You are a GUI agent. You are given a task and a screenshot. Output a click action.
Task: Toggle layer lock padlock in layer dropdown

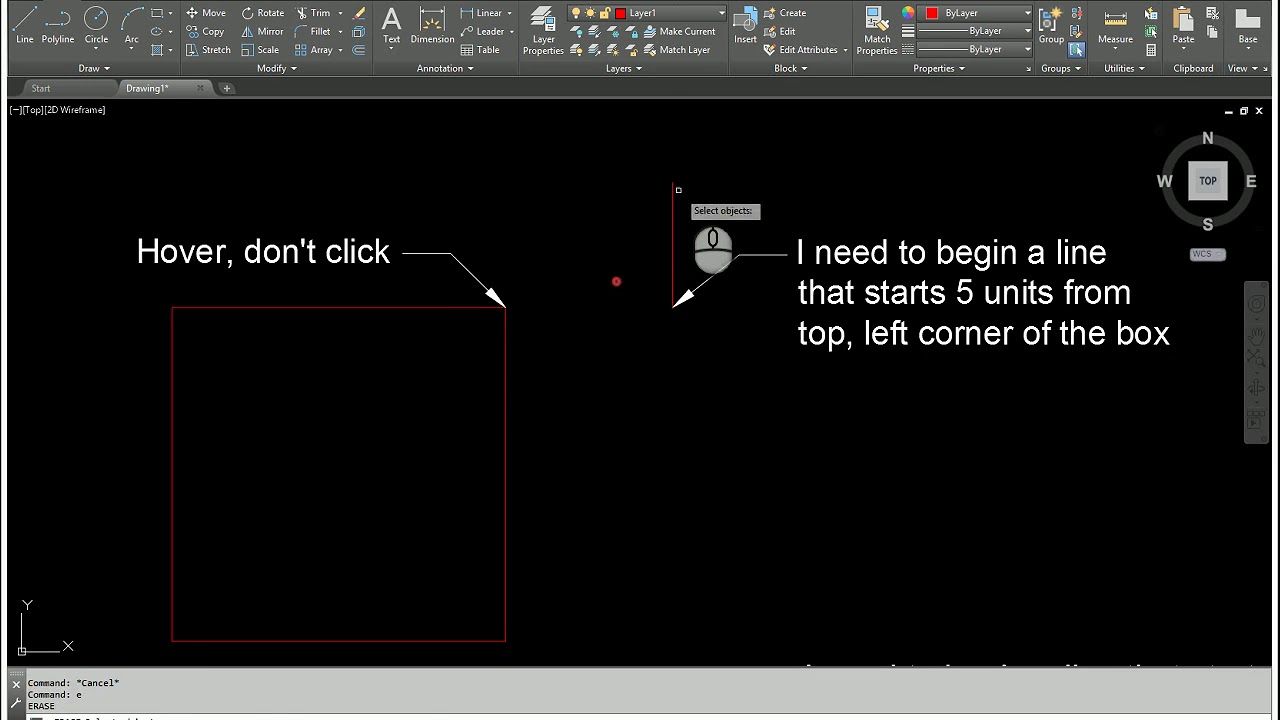[x=606, y=13]
